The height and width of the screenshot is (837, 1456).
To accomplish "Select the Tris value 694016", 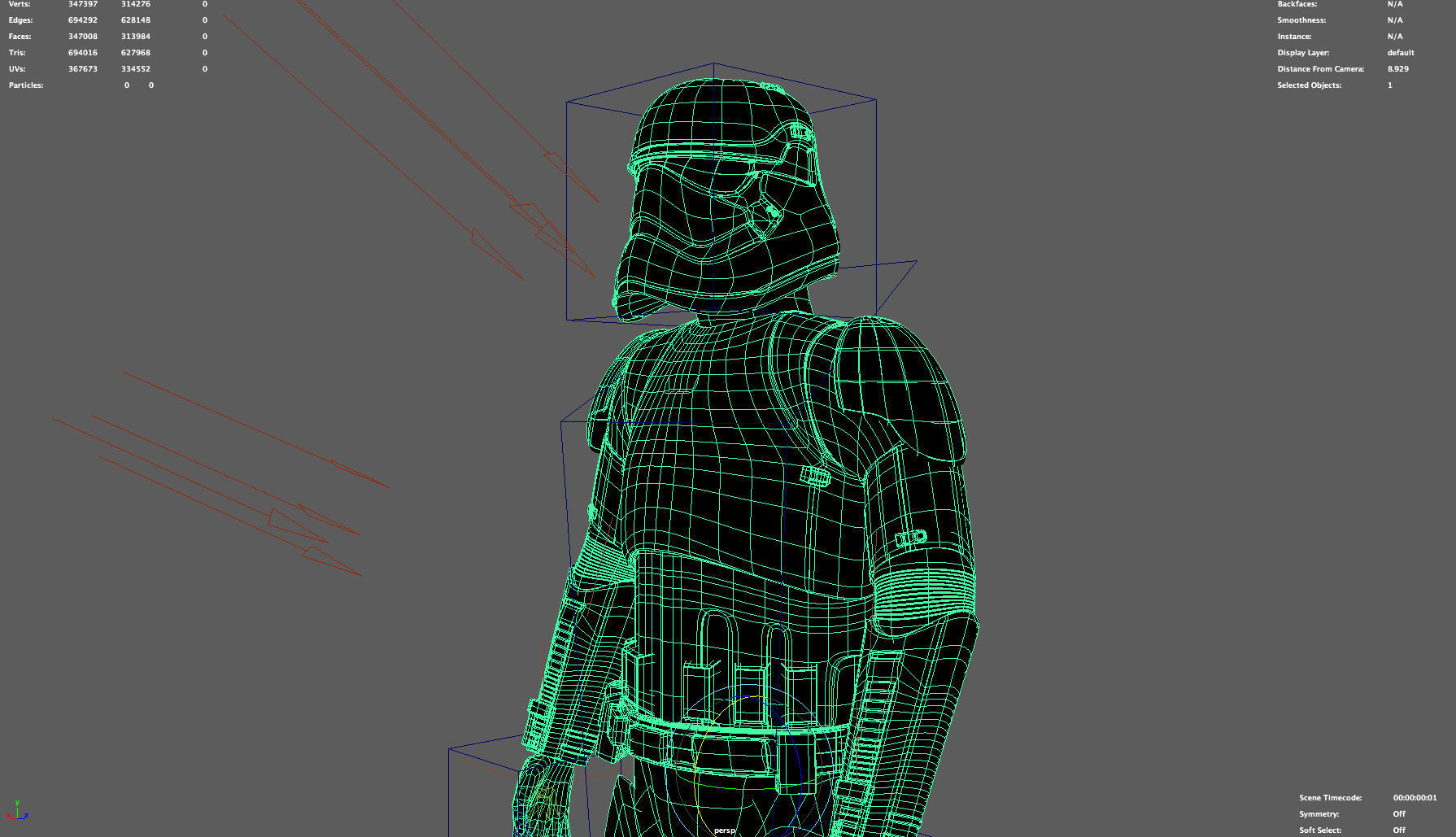I will 83,53.
